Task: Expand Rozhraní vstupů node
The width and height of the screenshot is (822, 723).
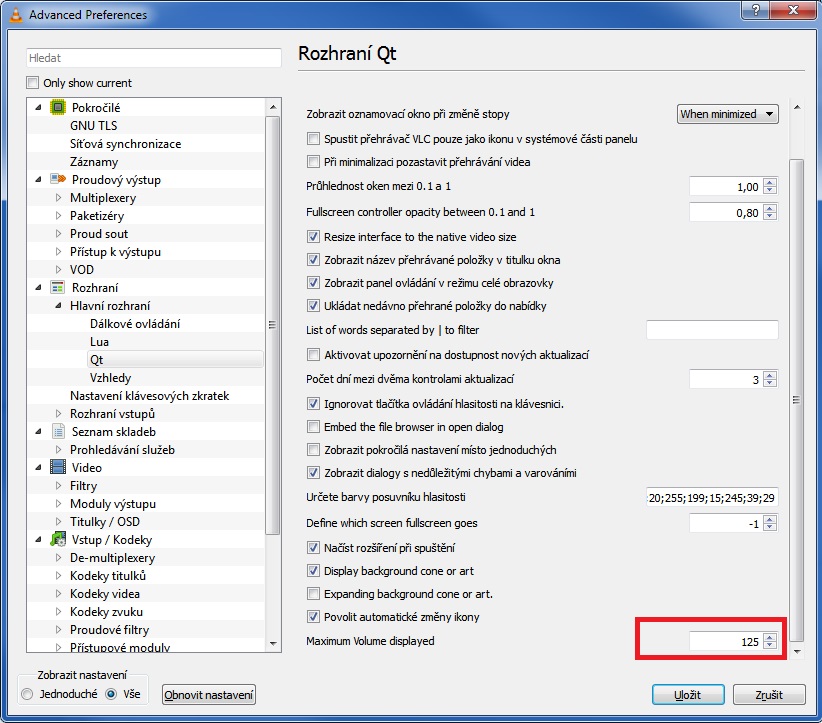Action: [58, 414]
